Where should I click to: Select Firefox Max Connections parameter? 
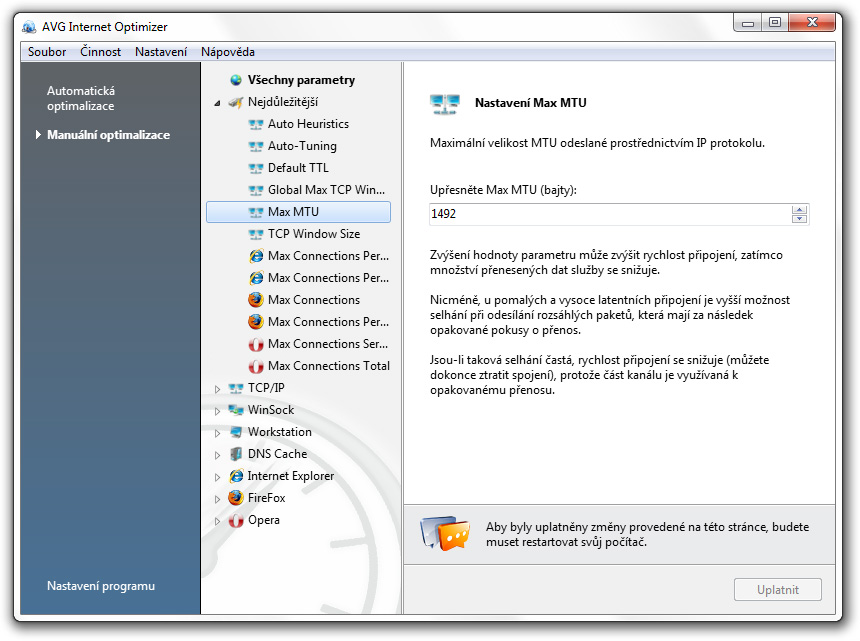314,300
